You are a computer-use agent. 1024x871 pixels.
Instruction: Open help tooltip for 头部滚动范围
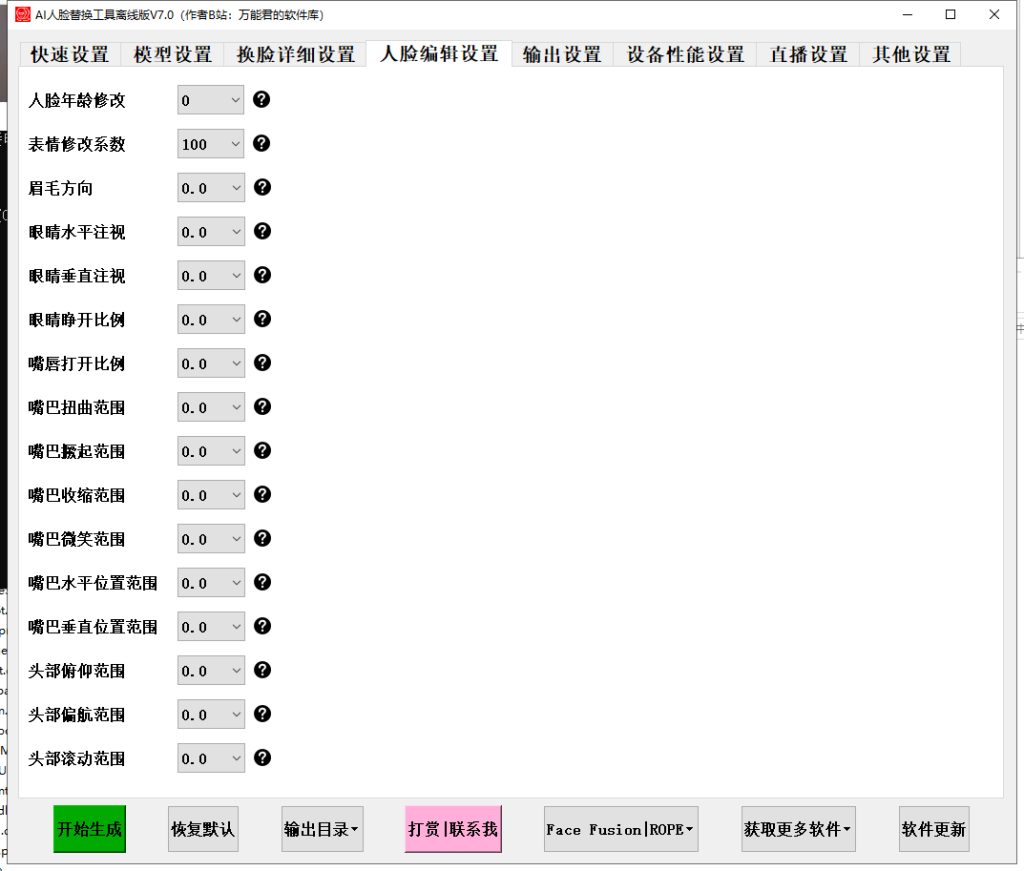[x=262, y=757]
